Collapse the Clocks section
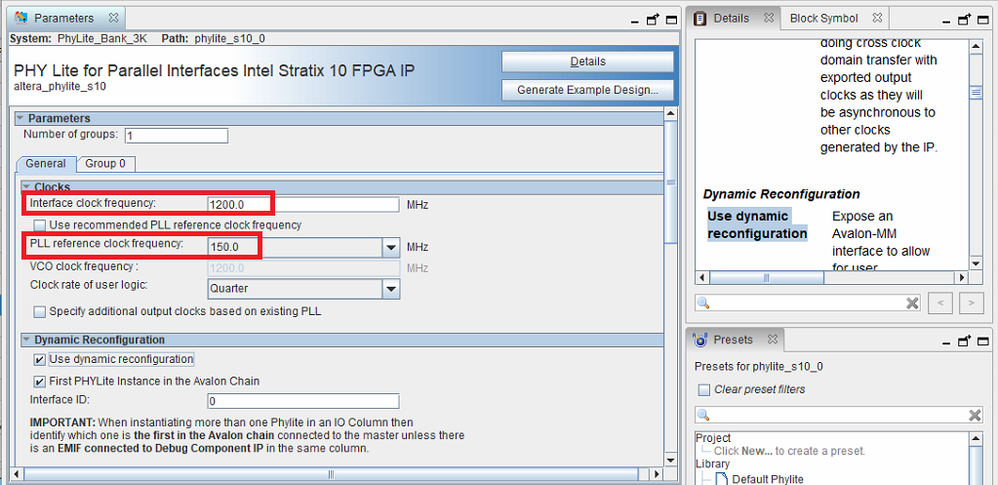The height and width of the screenshot is (485, 998). [26, 186]
